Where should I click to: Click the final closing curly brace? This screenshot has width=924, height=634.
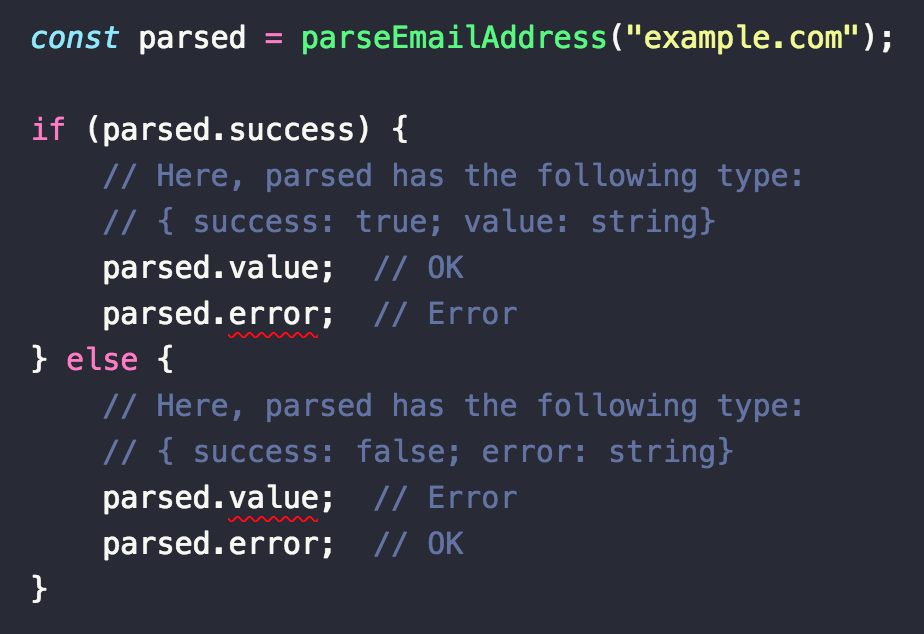pos(39,589)
